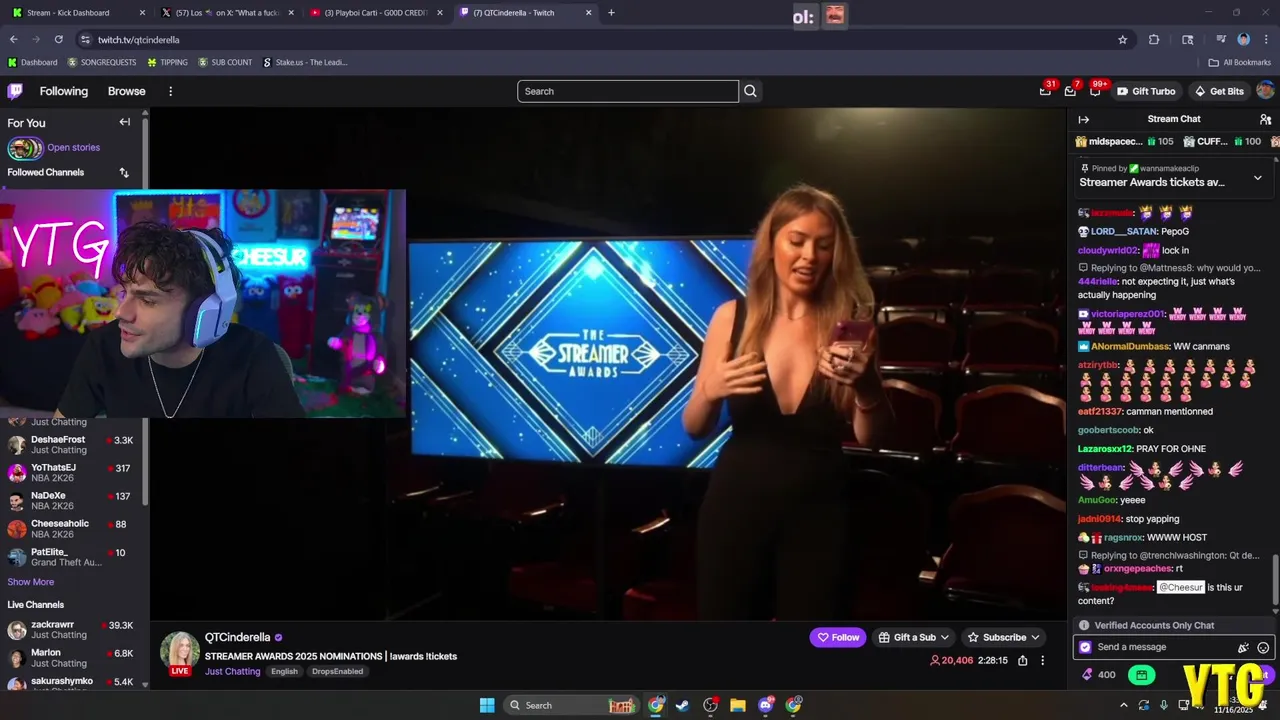Expand pinned Streamer Awards message
The height and width of the screenshot is (720, 1280).
pyautogui.click(x=1257, y=178)
